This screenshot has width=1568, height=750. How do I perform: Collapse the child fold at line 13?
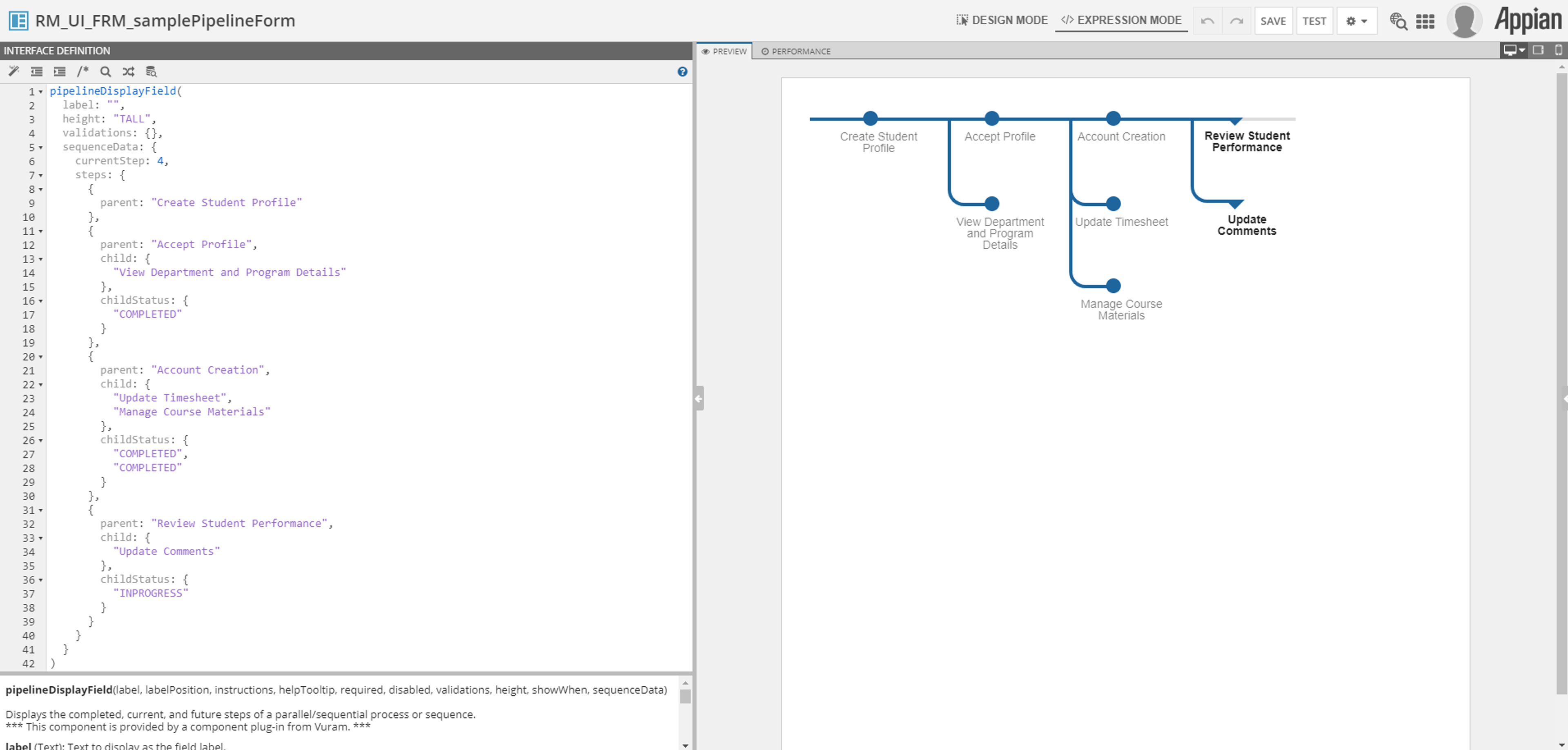click(41, 259)
